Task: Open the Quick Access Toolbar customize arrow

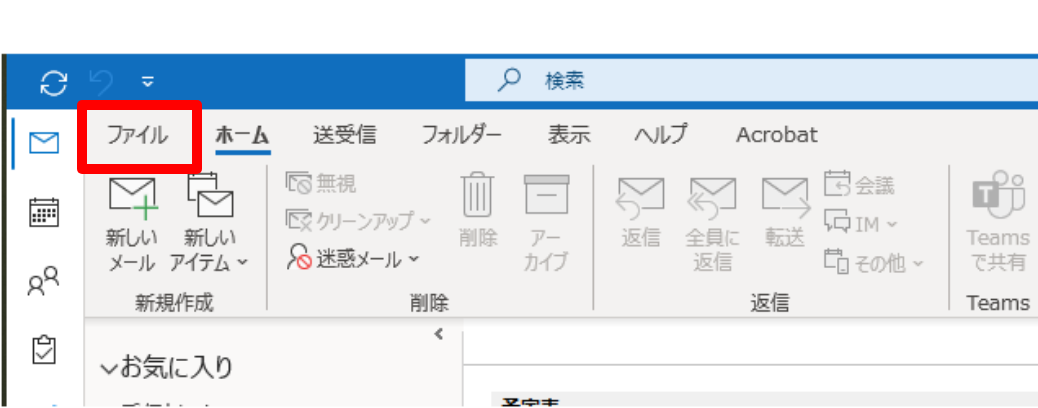Action: pos(148,81)
